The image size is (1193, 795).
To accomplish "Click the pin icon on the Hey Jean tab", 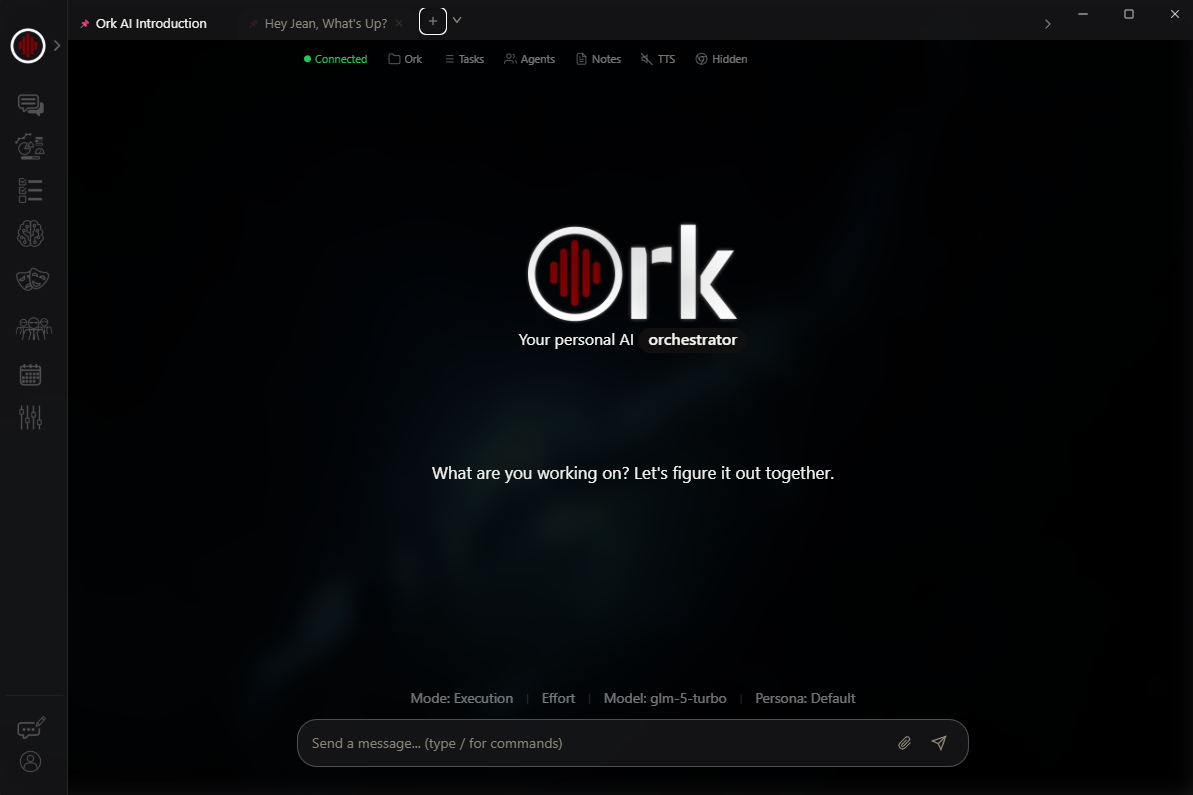I will pos(253,24).
